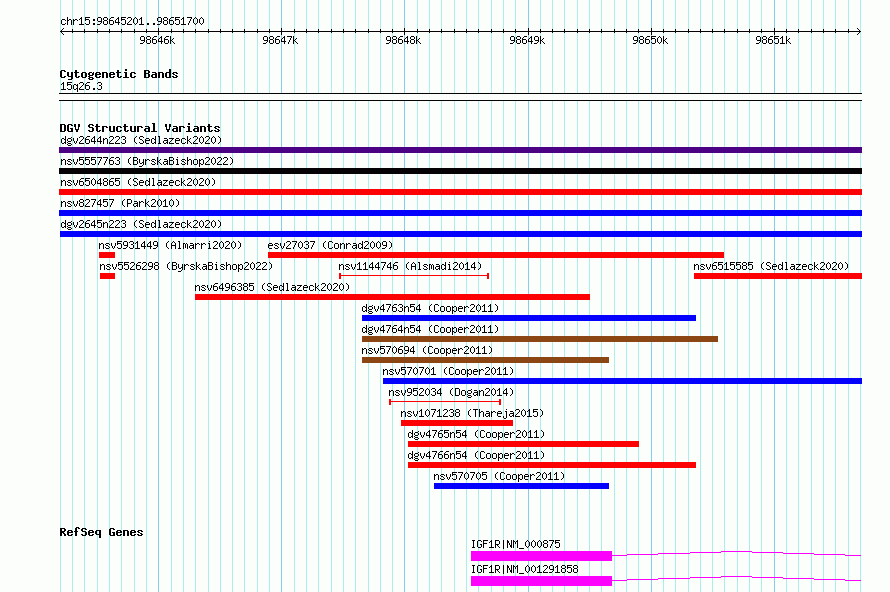Click the red nsv6504865 variant bar
Viewport: 890px width, 592px height.
460,192
